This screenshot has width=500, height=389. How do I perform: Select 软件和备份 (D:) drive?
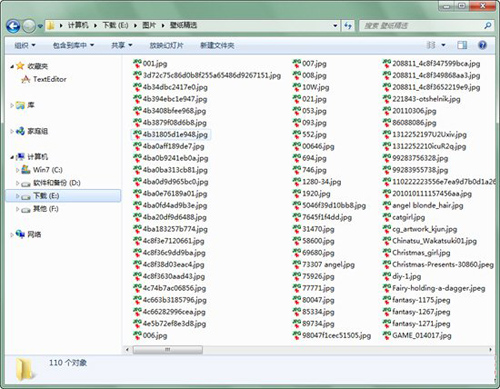tap(57, 183)
